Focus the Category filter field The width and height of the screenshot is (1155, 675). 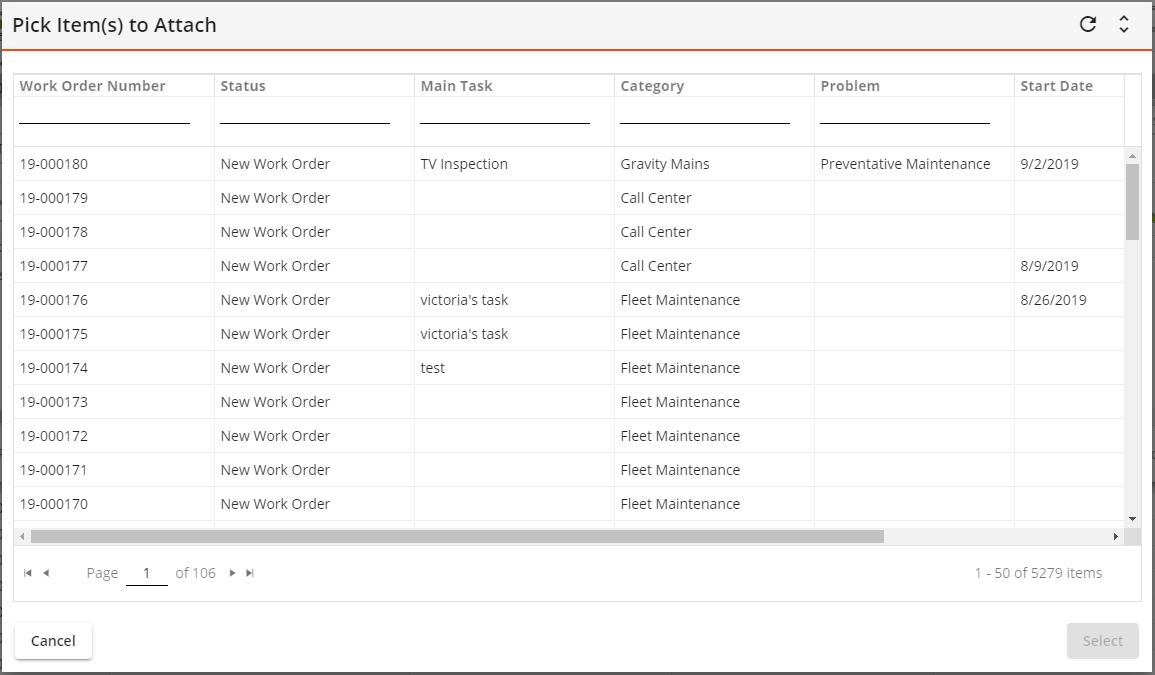click(x=704, y=113)
